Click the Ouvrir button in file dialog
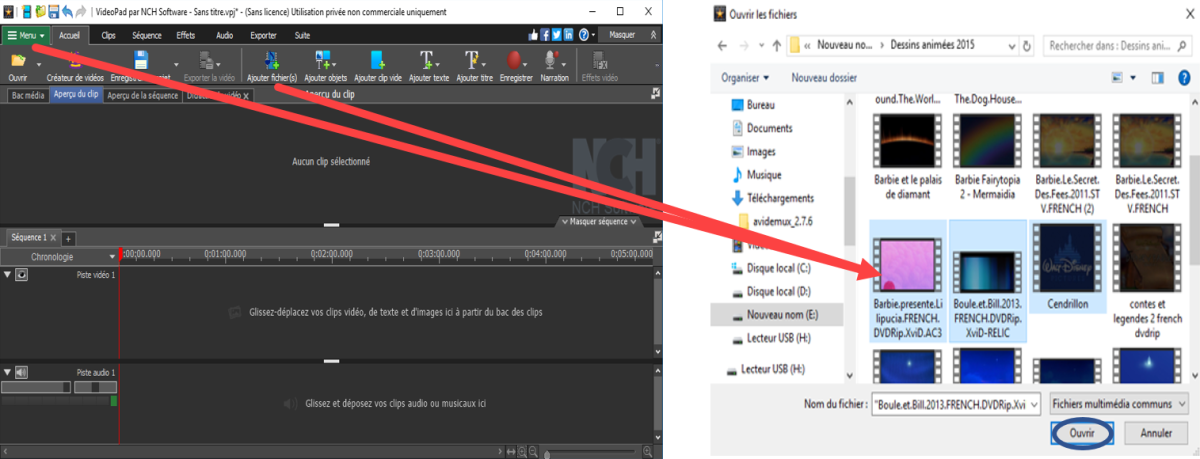1200x459 pixels. pyautogui.click(x=1083, y=434)
